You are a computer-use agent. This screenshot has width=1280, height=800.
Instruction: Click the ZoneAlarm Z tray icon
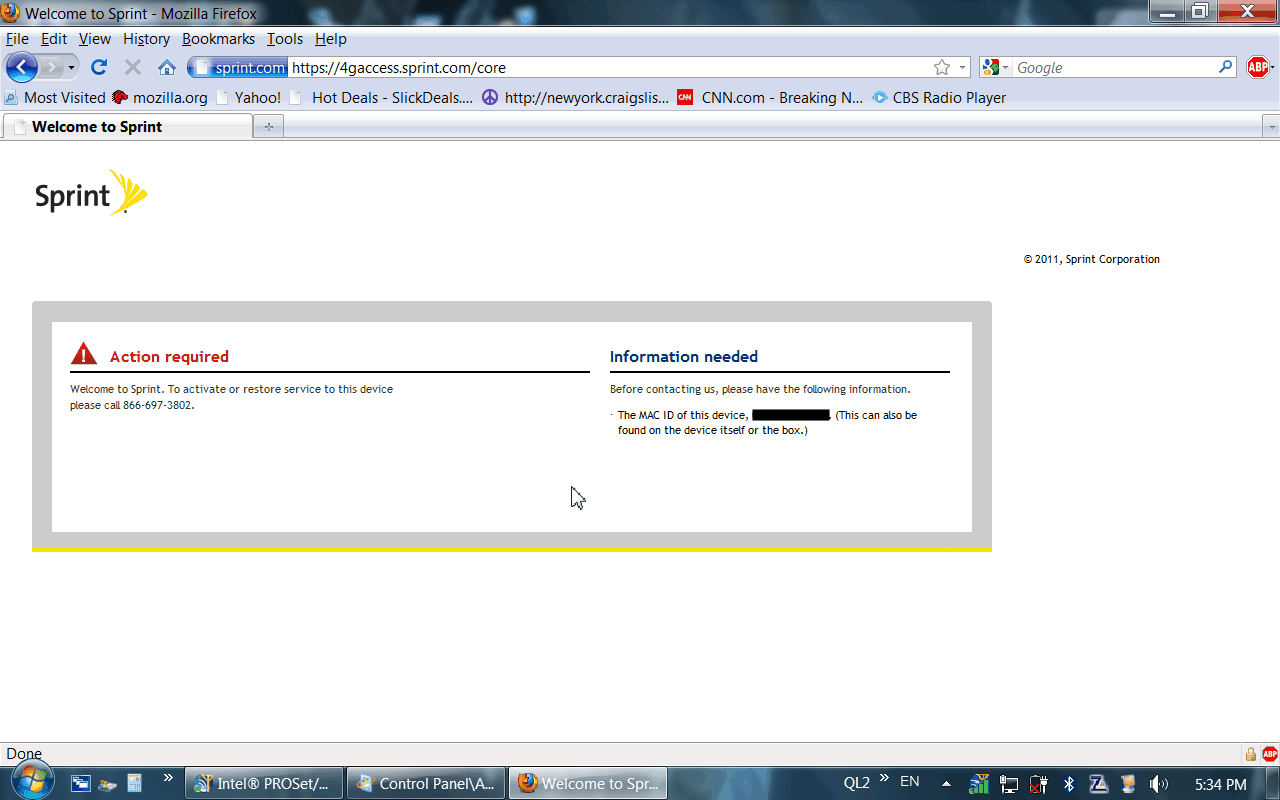coord(1098,784)
